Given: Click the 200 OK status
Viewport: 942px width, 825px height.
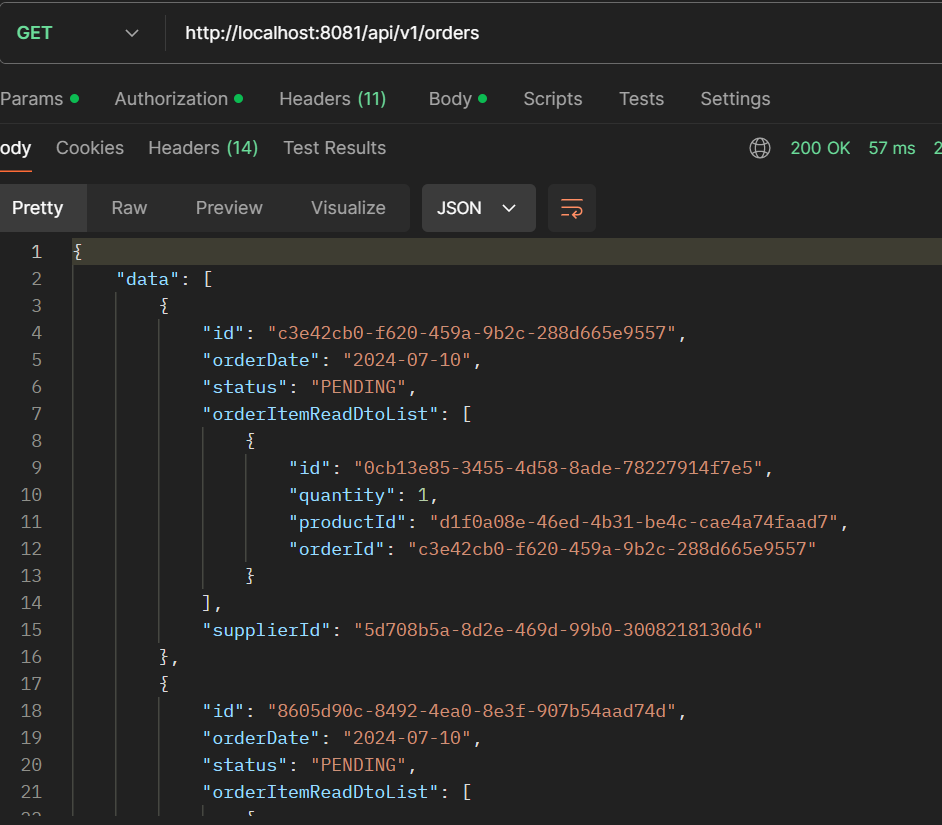Looking at the screenshot, I should pos(820,148).
